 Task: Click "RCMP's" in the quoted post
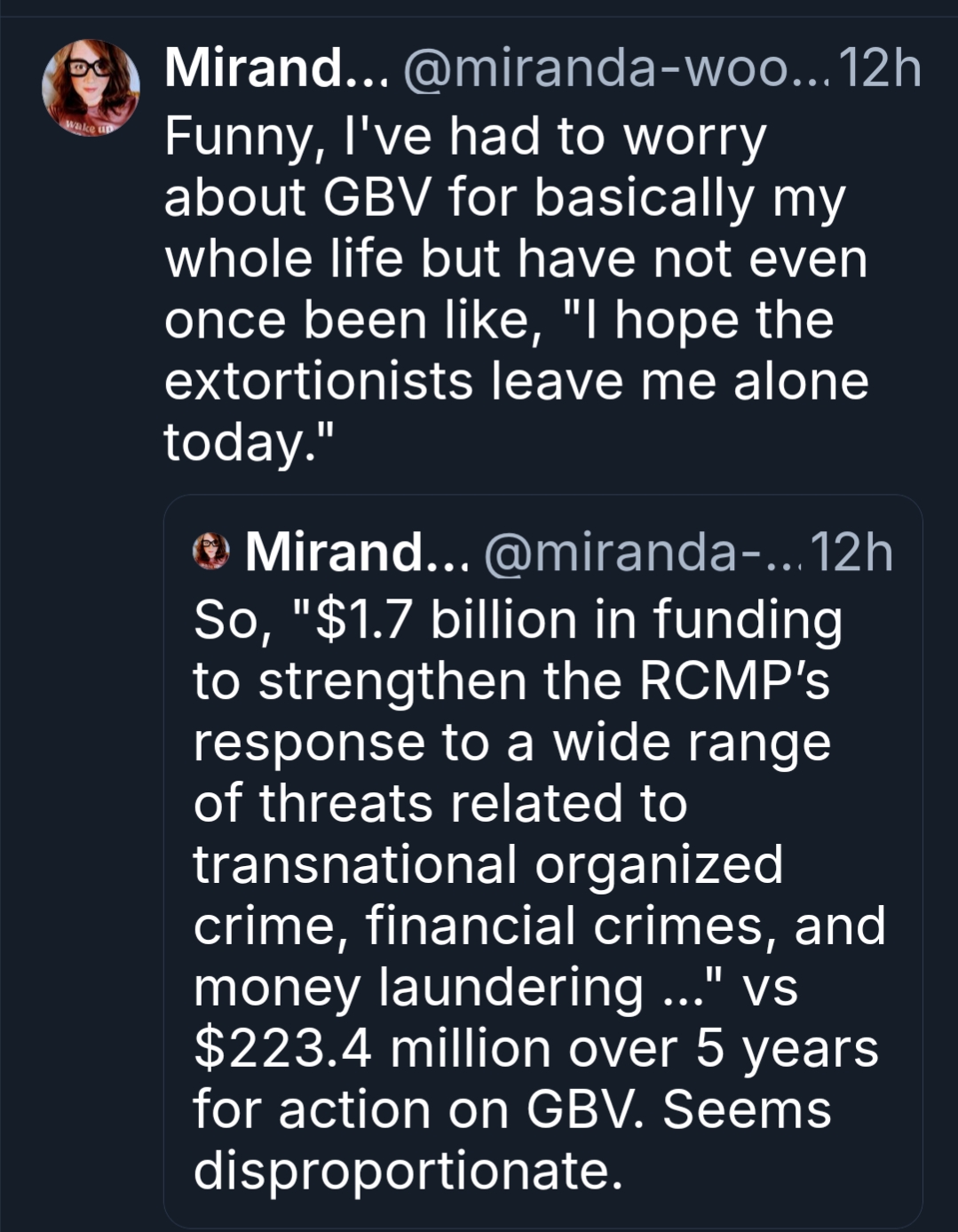coord(734,680)
